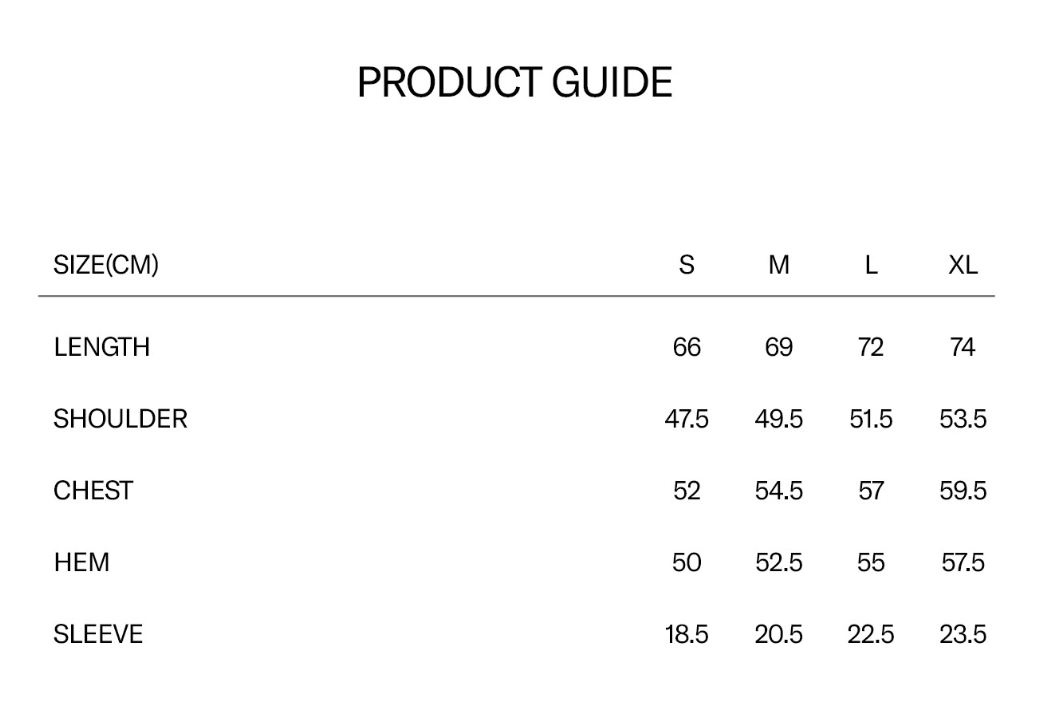Viewport: 1052px width, 702px height.
Task: Click sleeve value 18.5 for size S
Action: click(686, 634)
